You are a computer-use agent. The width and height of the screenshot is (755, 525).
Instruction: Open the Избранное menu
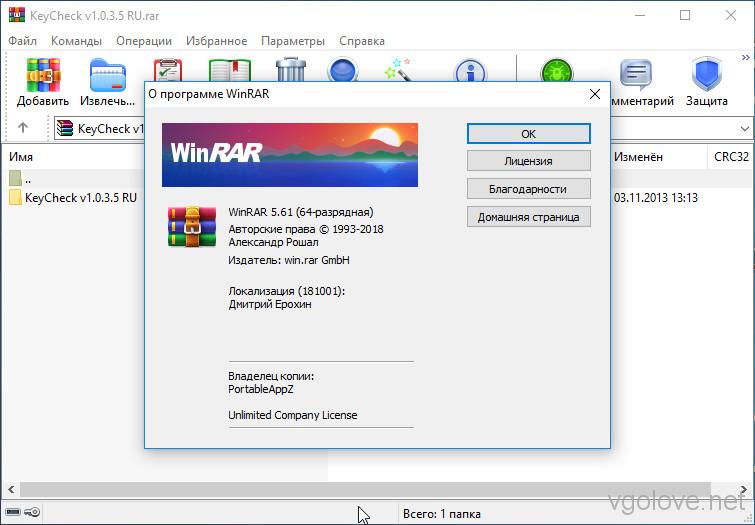point(216,41)
